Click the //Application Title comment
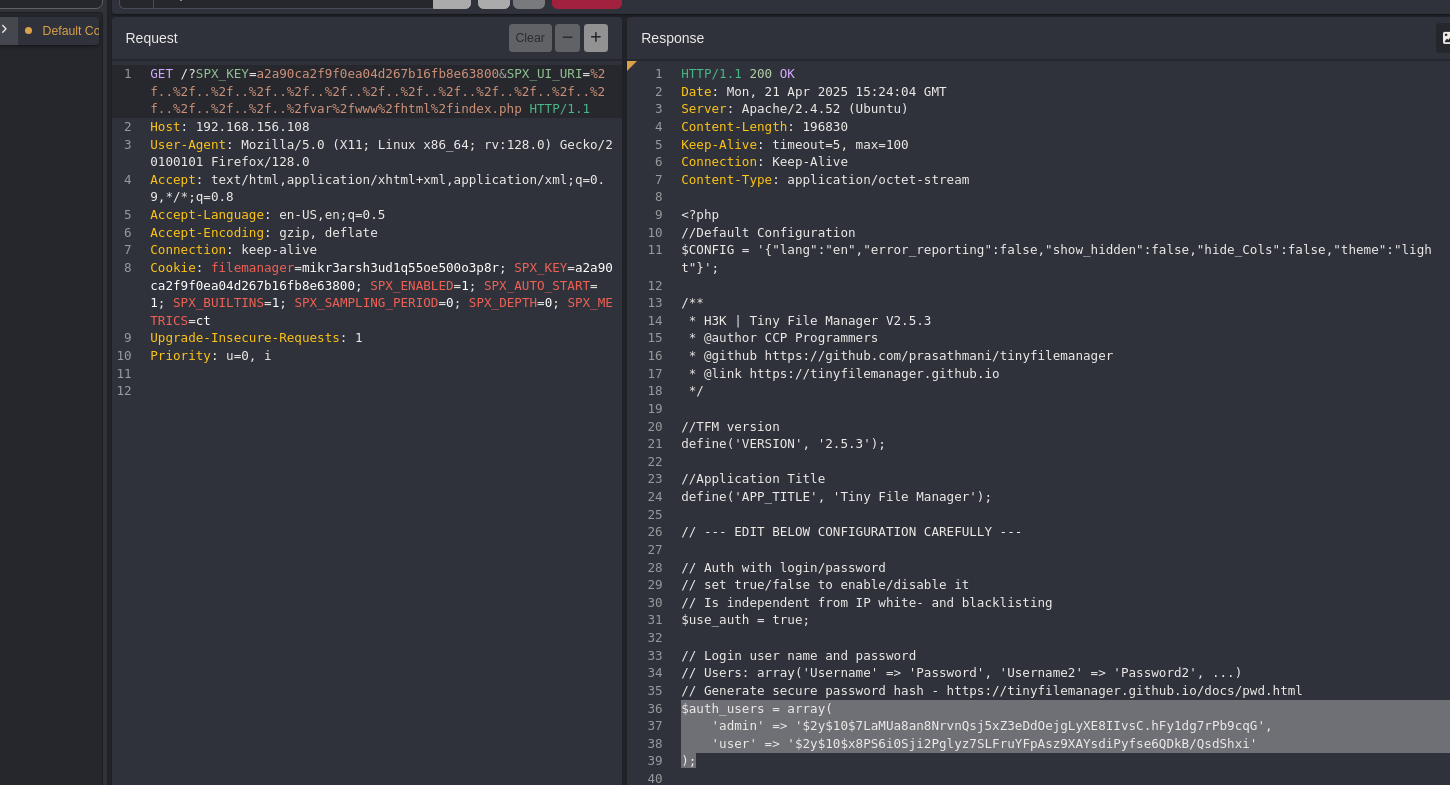 click(753, 479)
